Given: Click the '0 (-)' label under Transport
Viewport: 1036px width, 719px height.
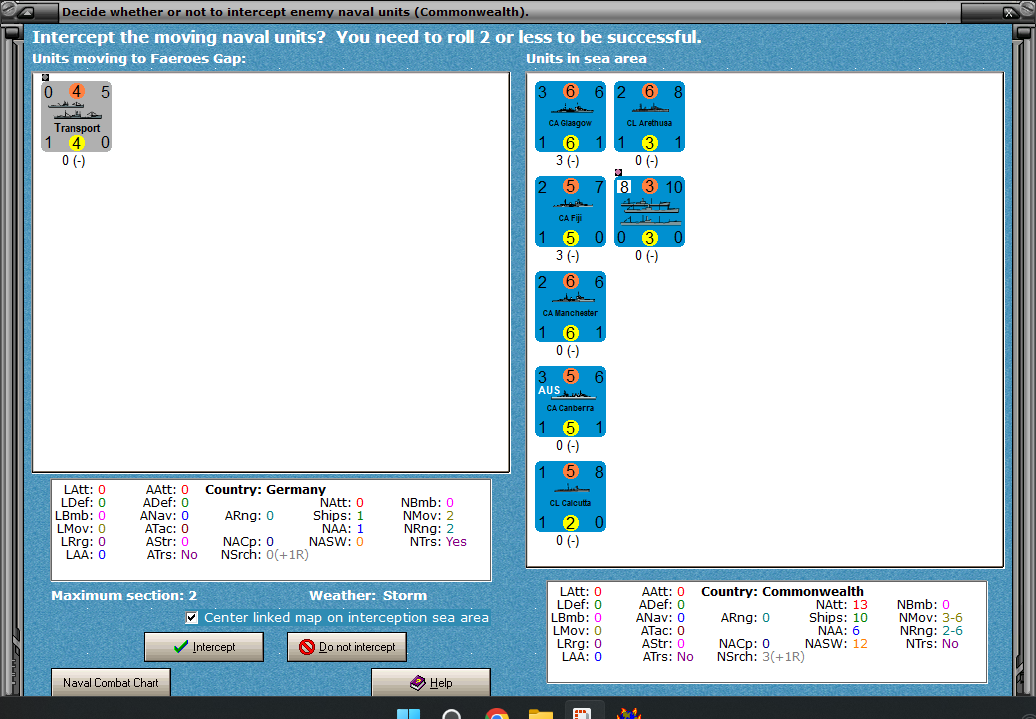Looking at the screenshot, I should point(73,161).
